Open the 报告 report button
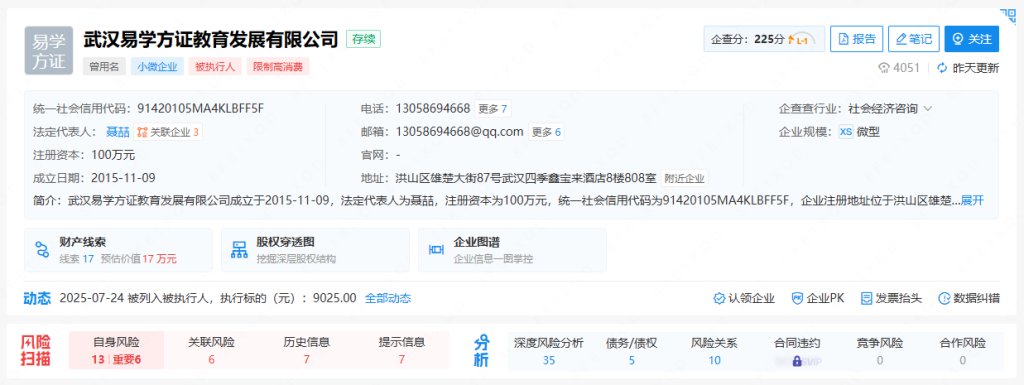The image size is (1024, 385). 857,39
